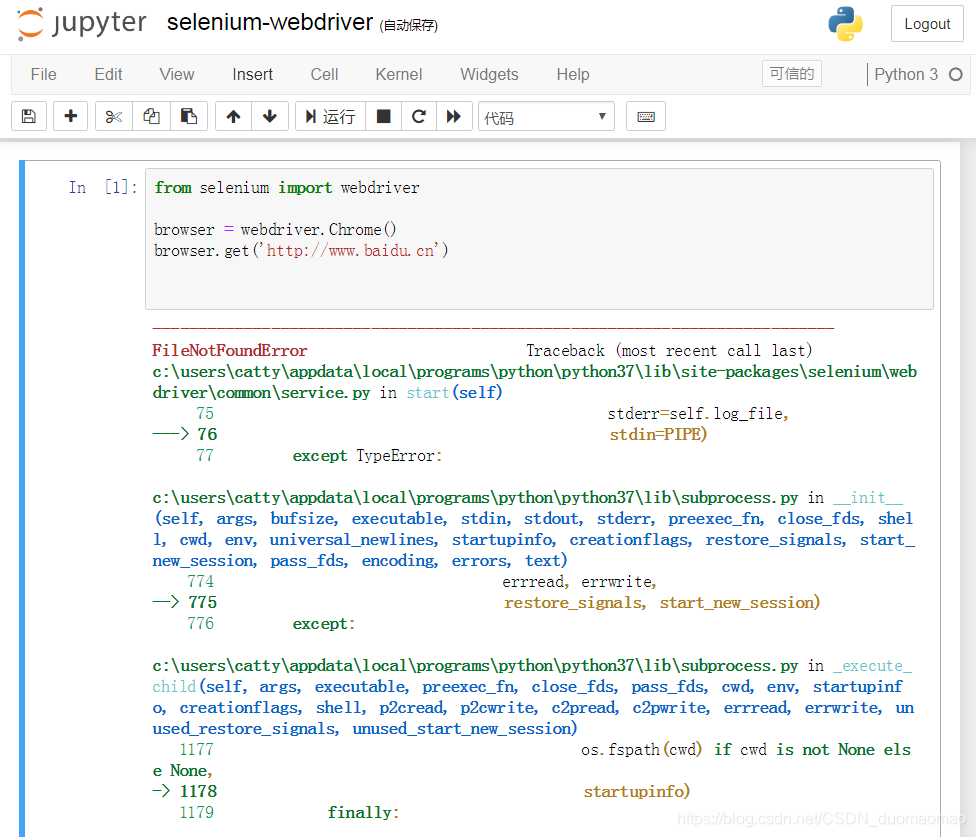Open the File menu
This screenshot has height=837, width=976.
click(44, 75)
